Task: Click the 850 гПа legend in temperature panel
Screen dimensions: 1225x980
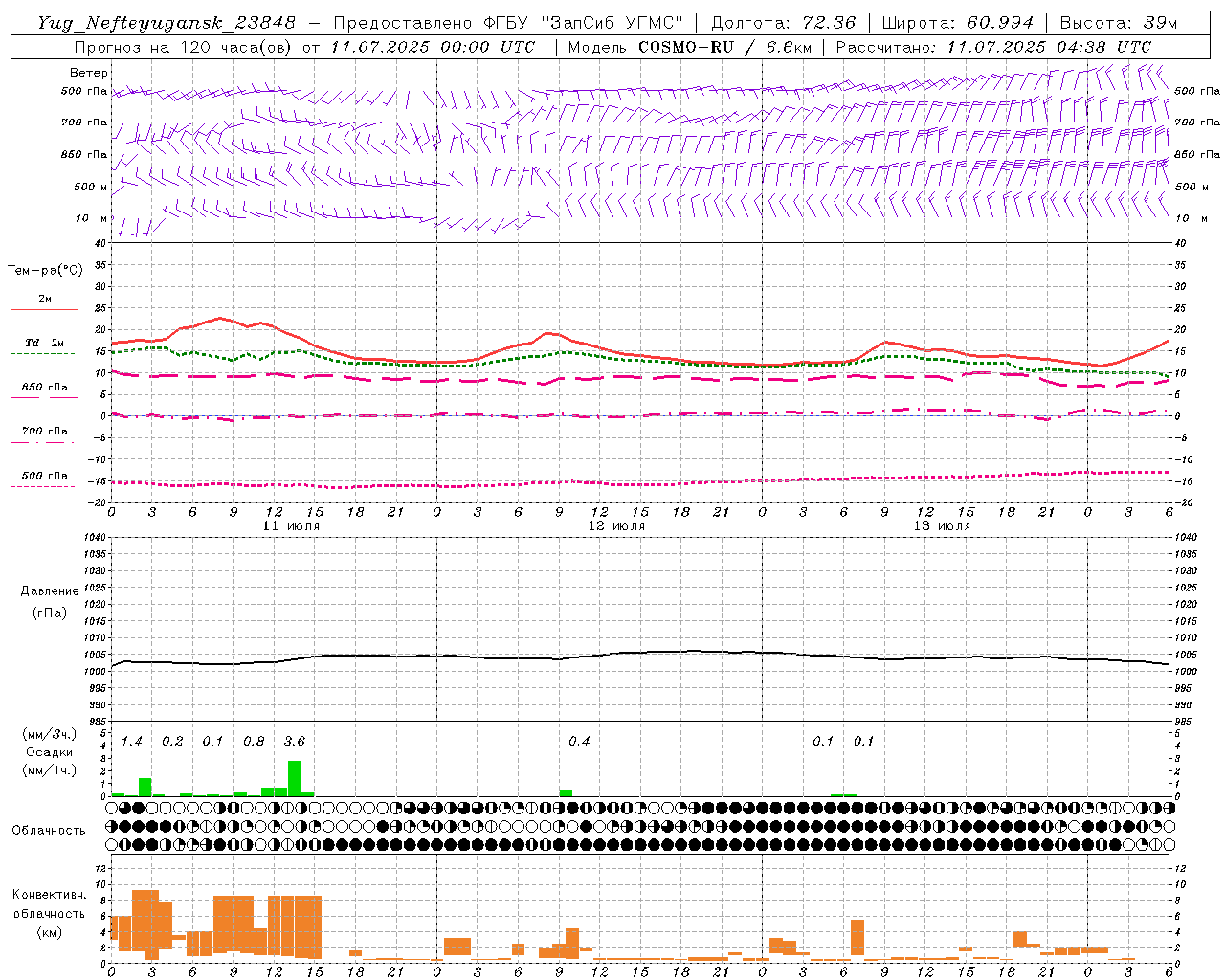Action: click(x=44, y=388)
